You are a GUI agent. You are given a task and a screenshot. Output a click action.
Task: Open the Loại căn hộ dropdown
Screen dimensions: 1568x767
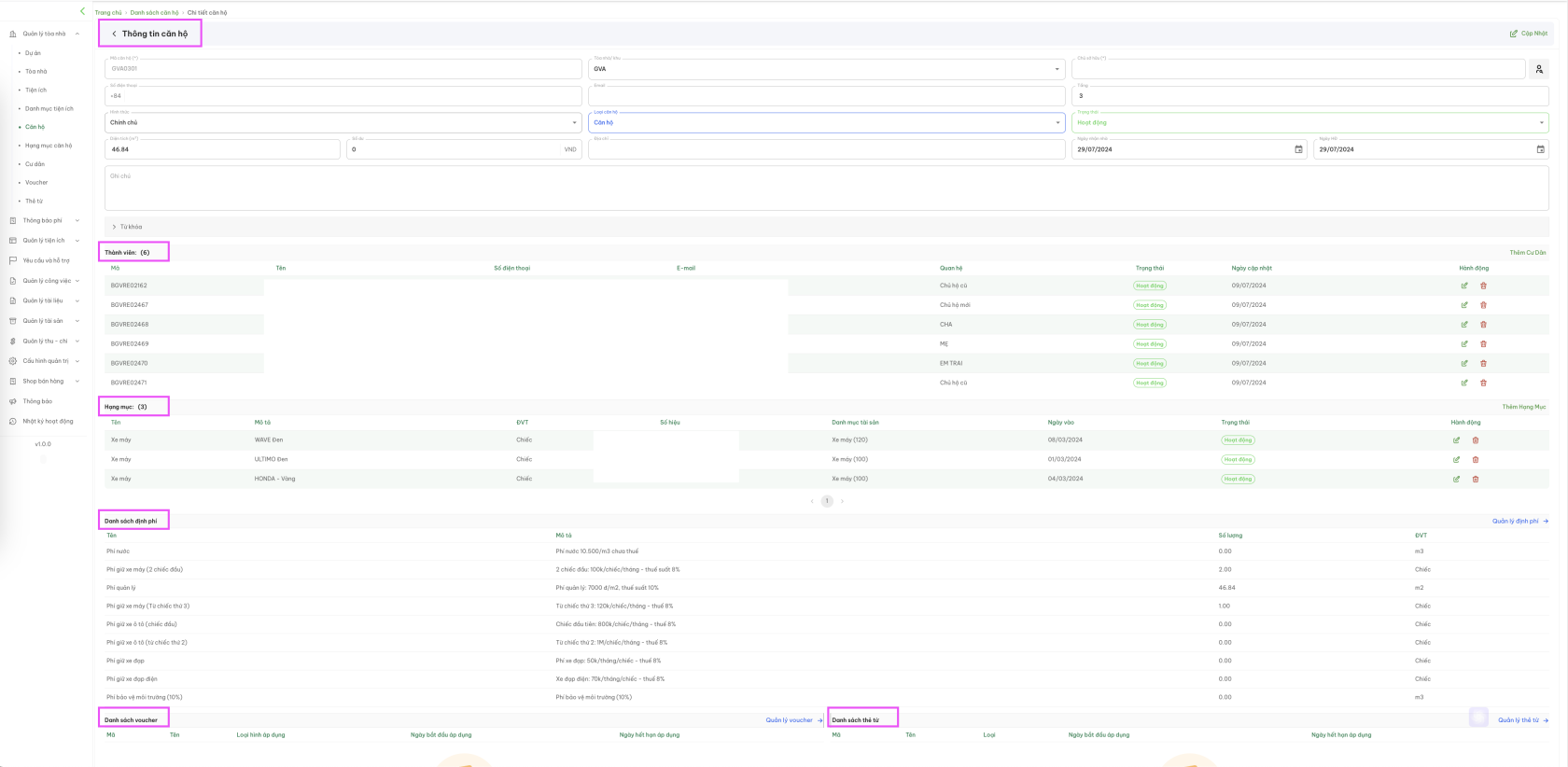click(x=827, y=122)
